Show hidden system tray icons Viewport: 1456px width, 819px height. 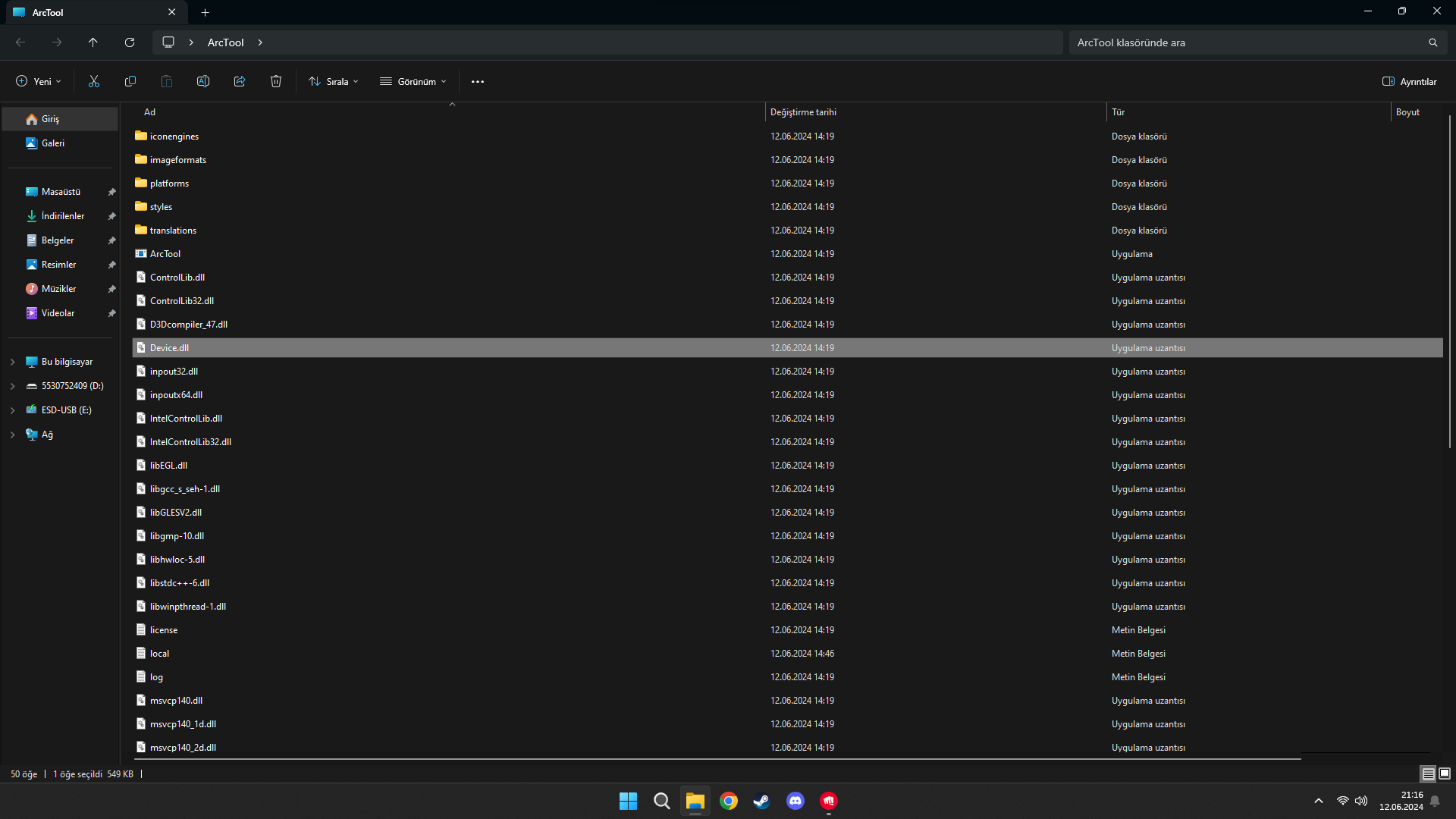[1319, 801]
